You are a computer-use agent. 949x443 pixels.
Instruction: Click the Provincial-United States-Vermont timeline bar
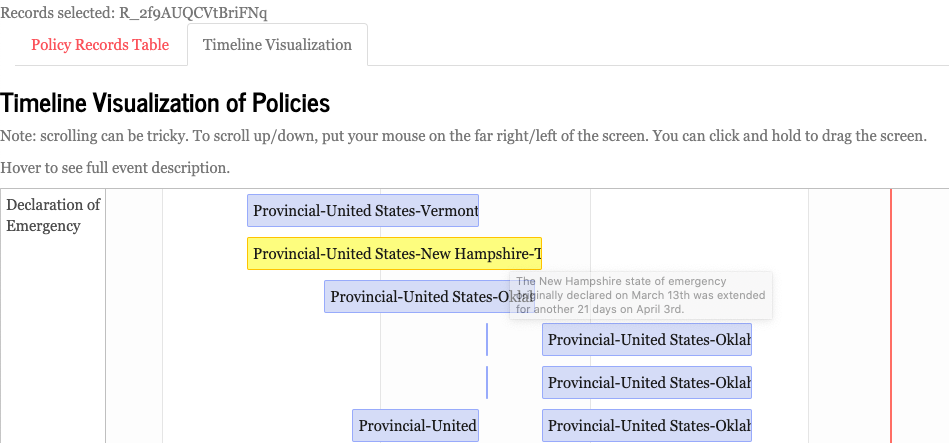pos(363,211)
